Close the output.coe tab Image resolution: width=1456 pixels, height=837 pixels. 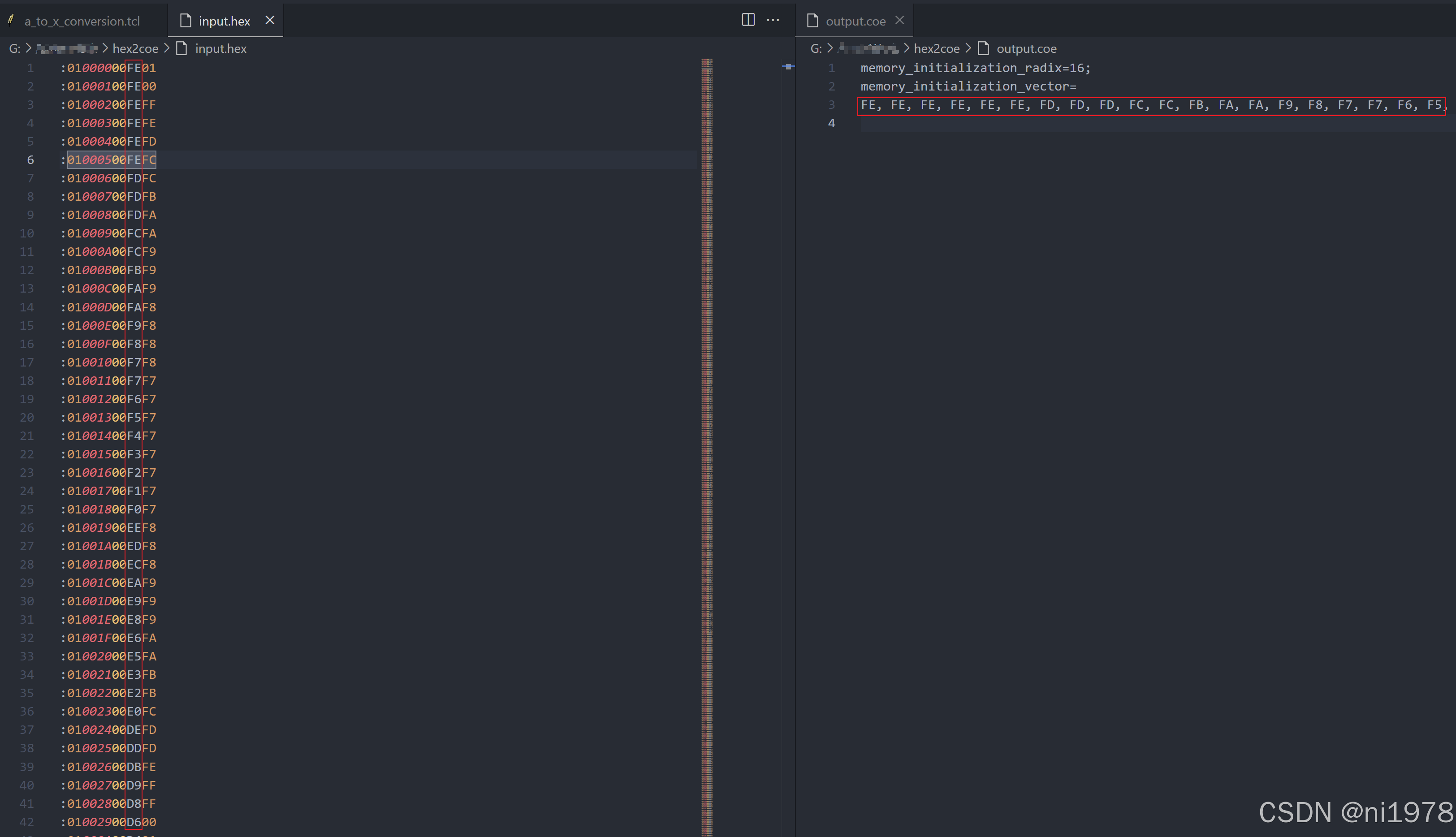[899, 20]
